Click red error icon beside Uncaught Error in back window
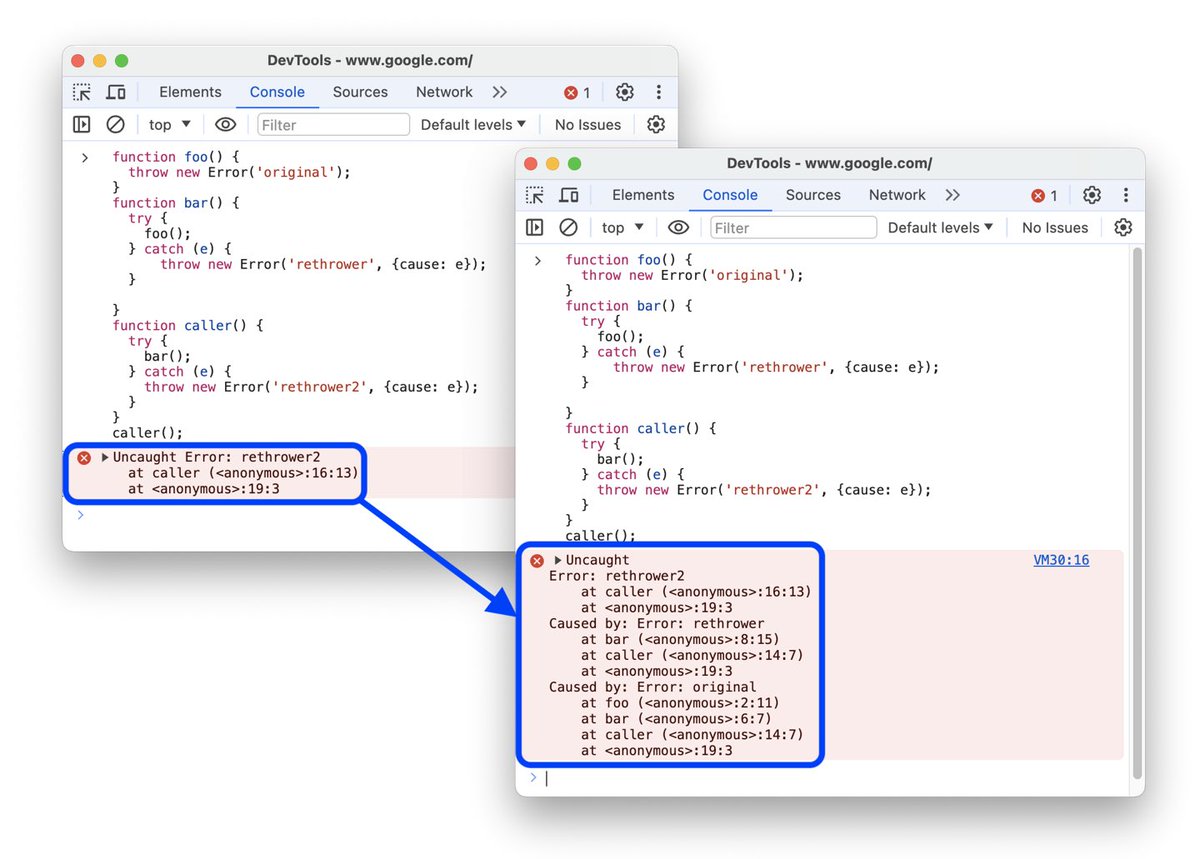The image size is (1200, 859). 84,458
